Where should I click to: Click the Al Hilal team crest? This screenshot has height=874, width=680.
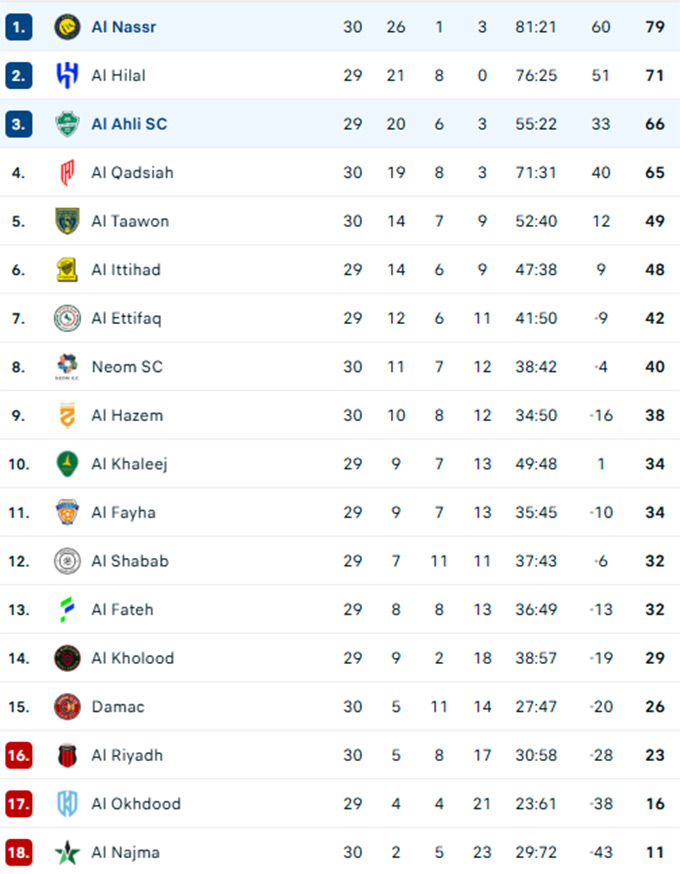point(67,75)
